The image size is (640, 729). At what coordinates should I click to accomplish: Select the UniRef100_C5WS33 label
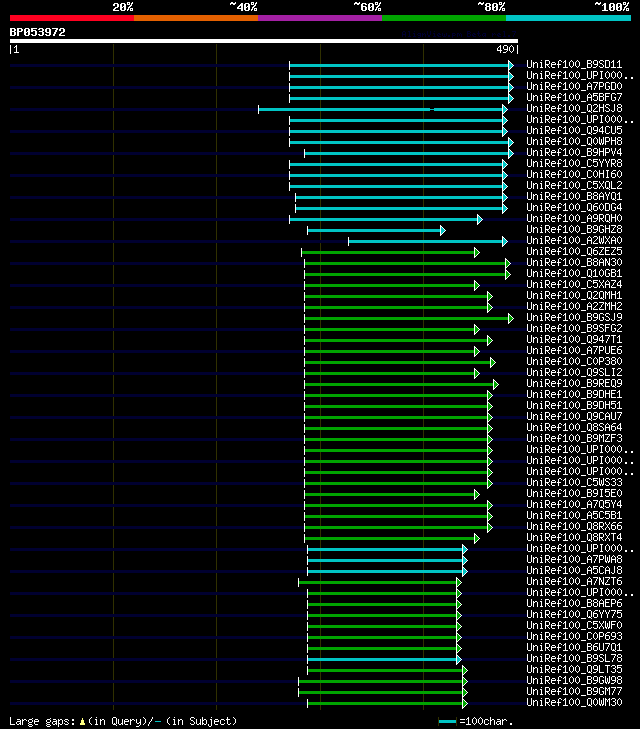[574, 483]
